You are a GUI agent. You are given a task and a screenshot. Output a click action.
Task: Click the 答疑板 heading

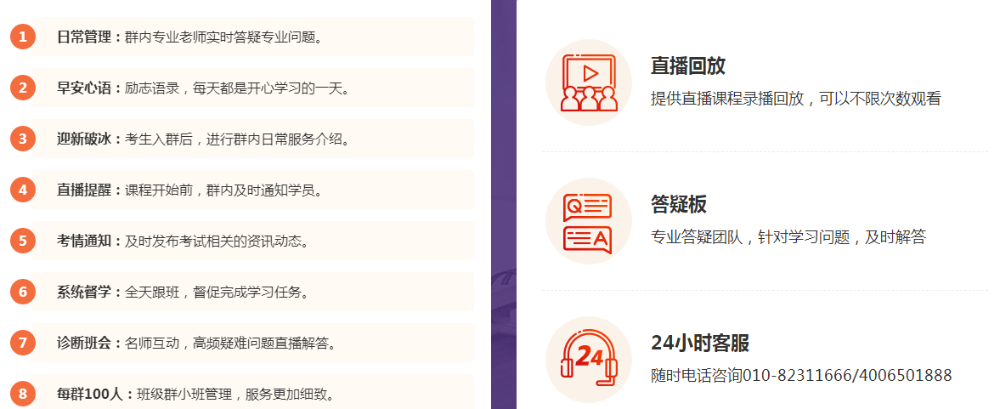tap(679, 204)
